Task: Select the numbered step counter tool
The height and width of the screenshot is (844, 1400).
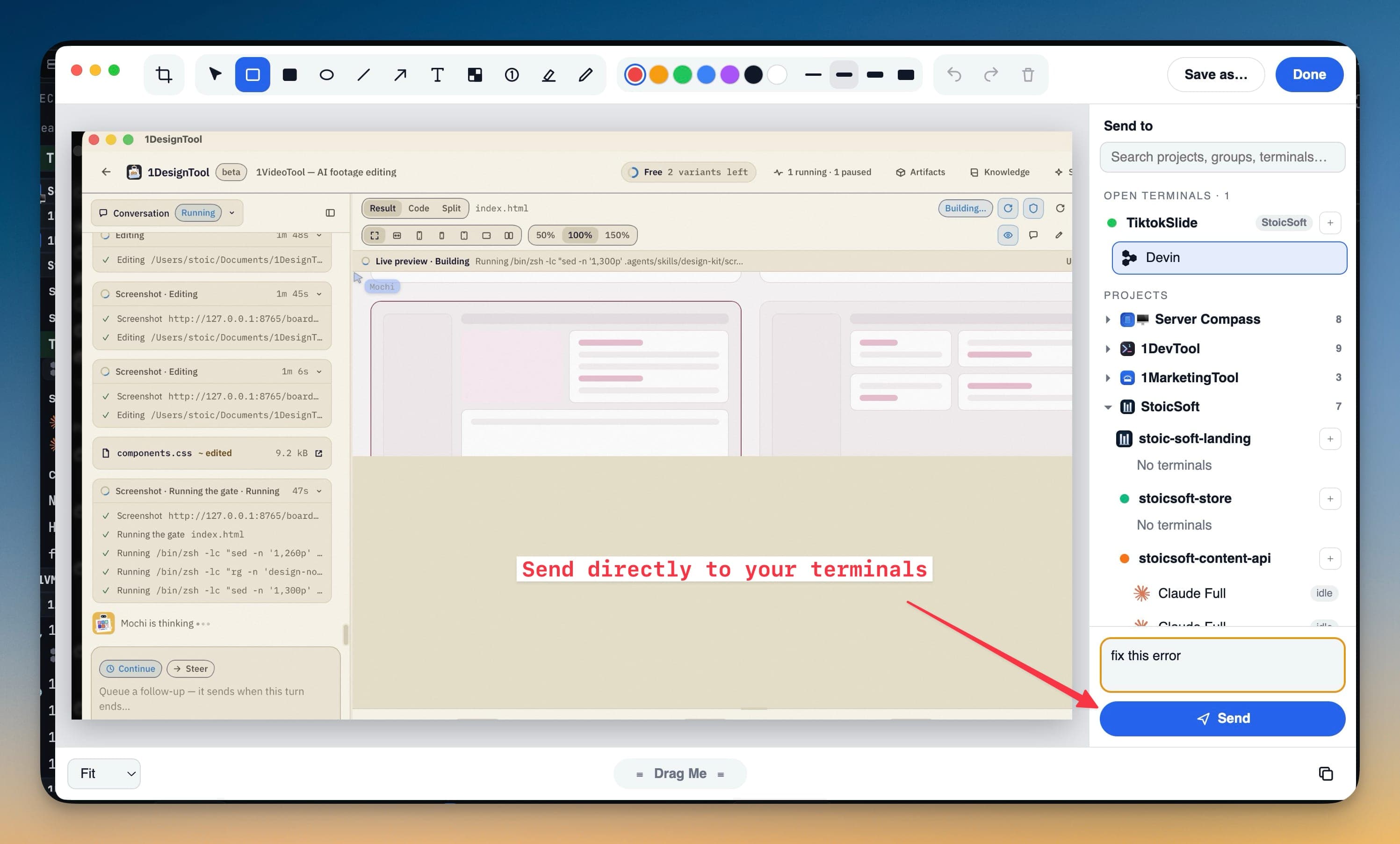Action: tap(512, 74)
